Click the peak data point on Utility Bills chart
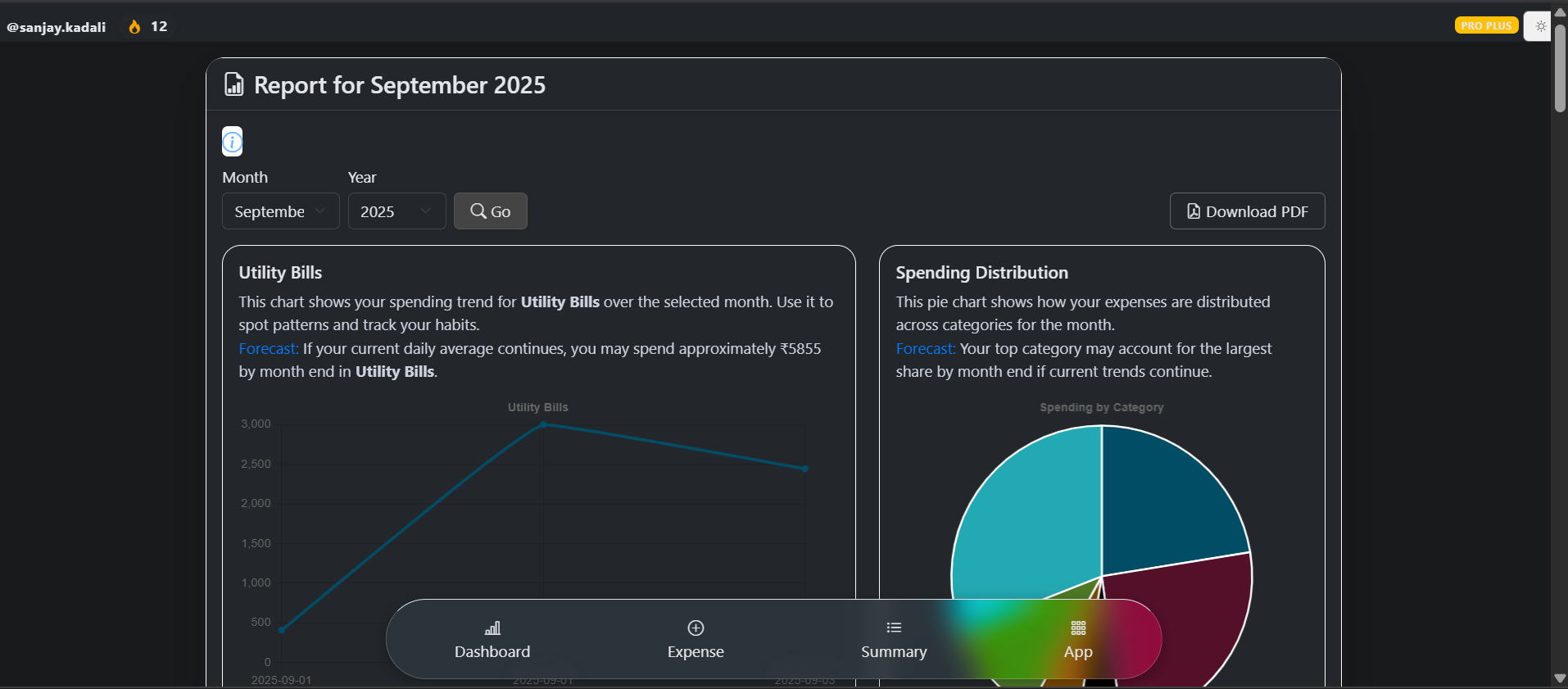 [x=543, y=424]
